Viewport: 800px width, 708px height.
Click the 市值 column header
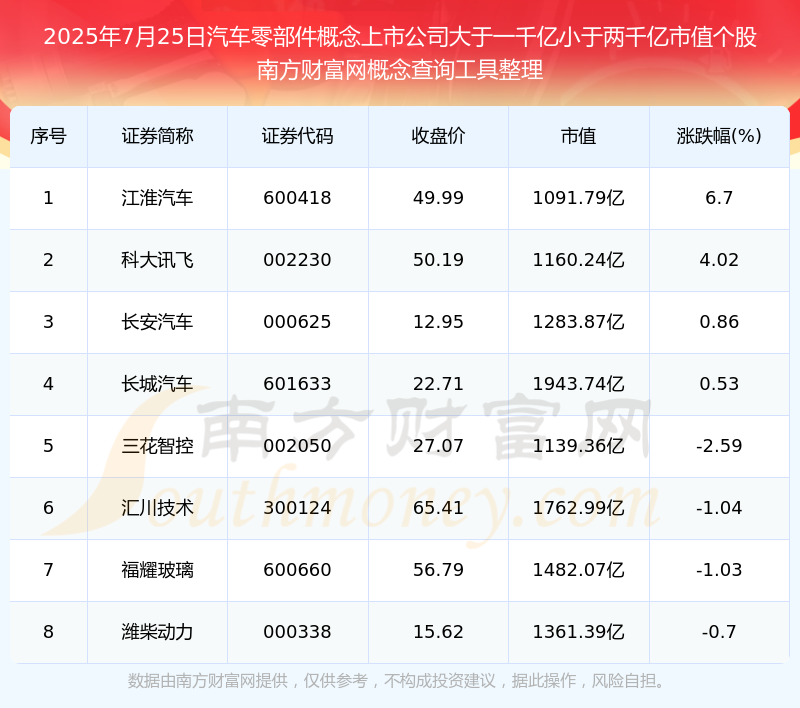point(579,136)
